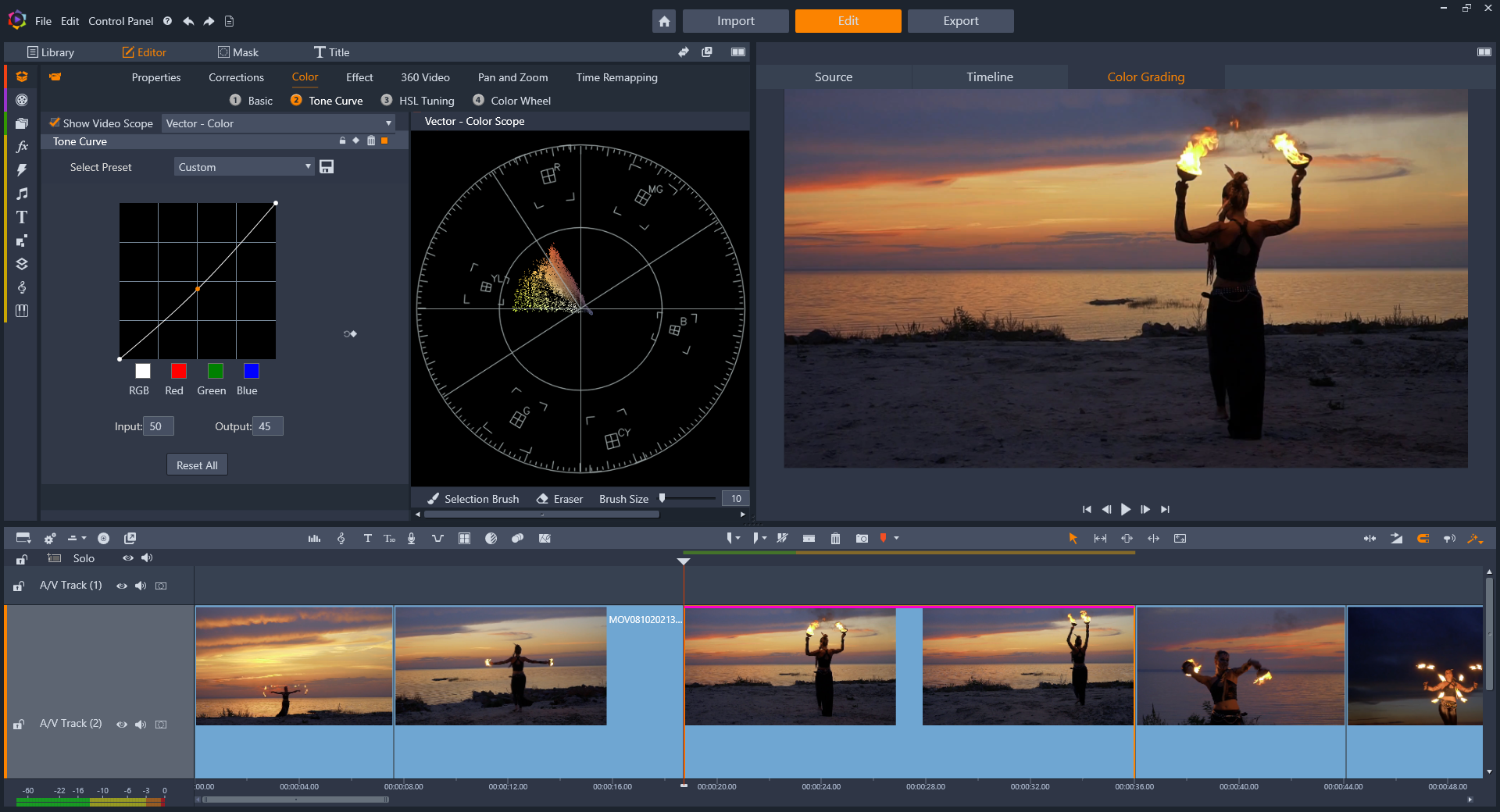Screen dimensions: 1500x812
Task: Click the voice-over microphone icon
Action: (411, 538)
